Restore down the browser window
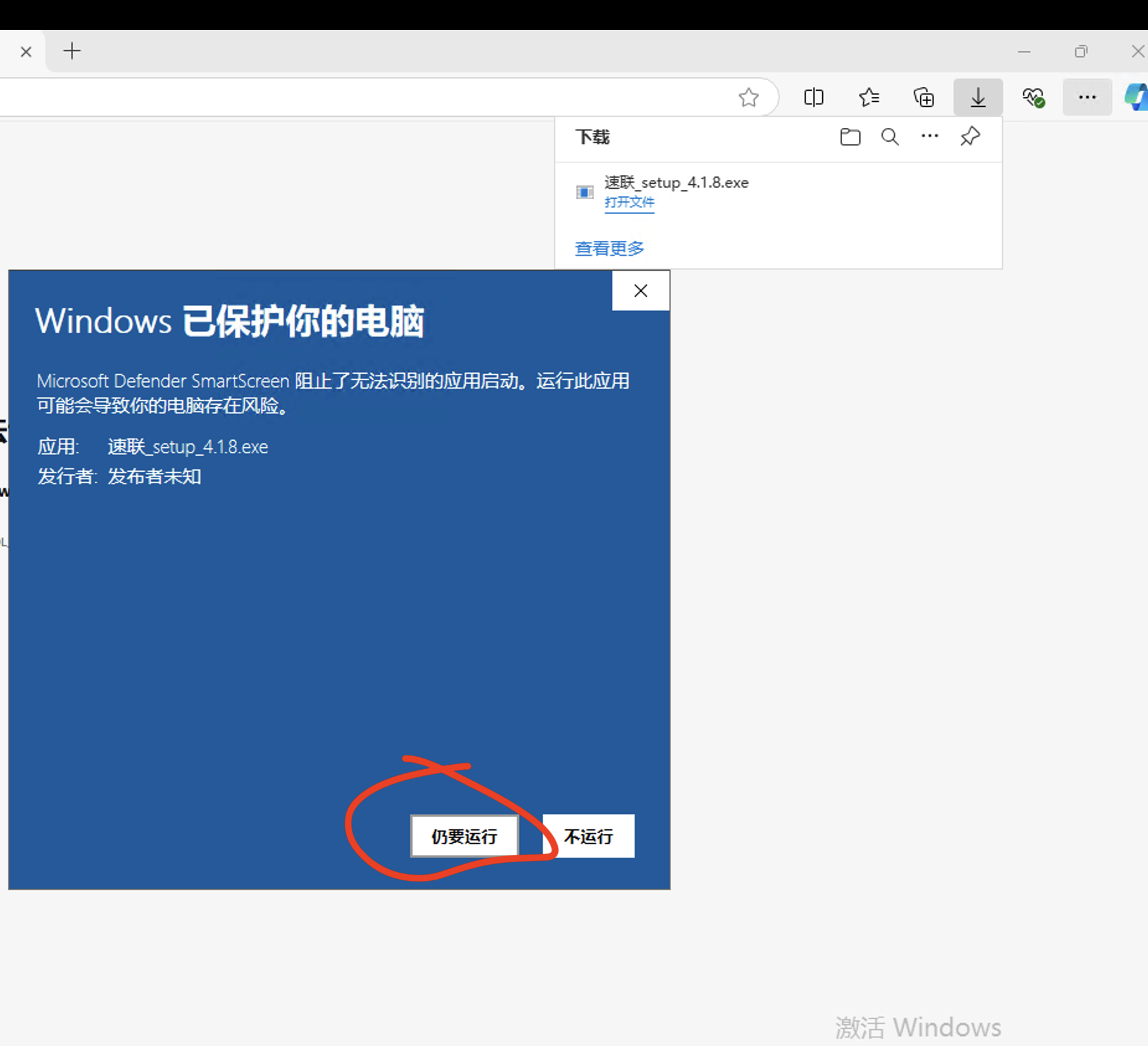 coord(1081,52)
